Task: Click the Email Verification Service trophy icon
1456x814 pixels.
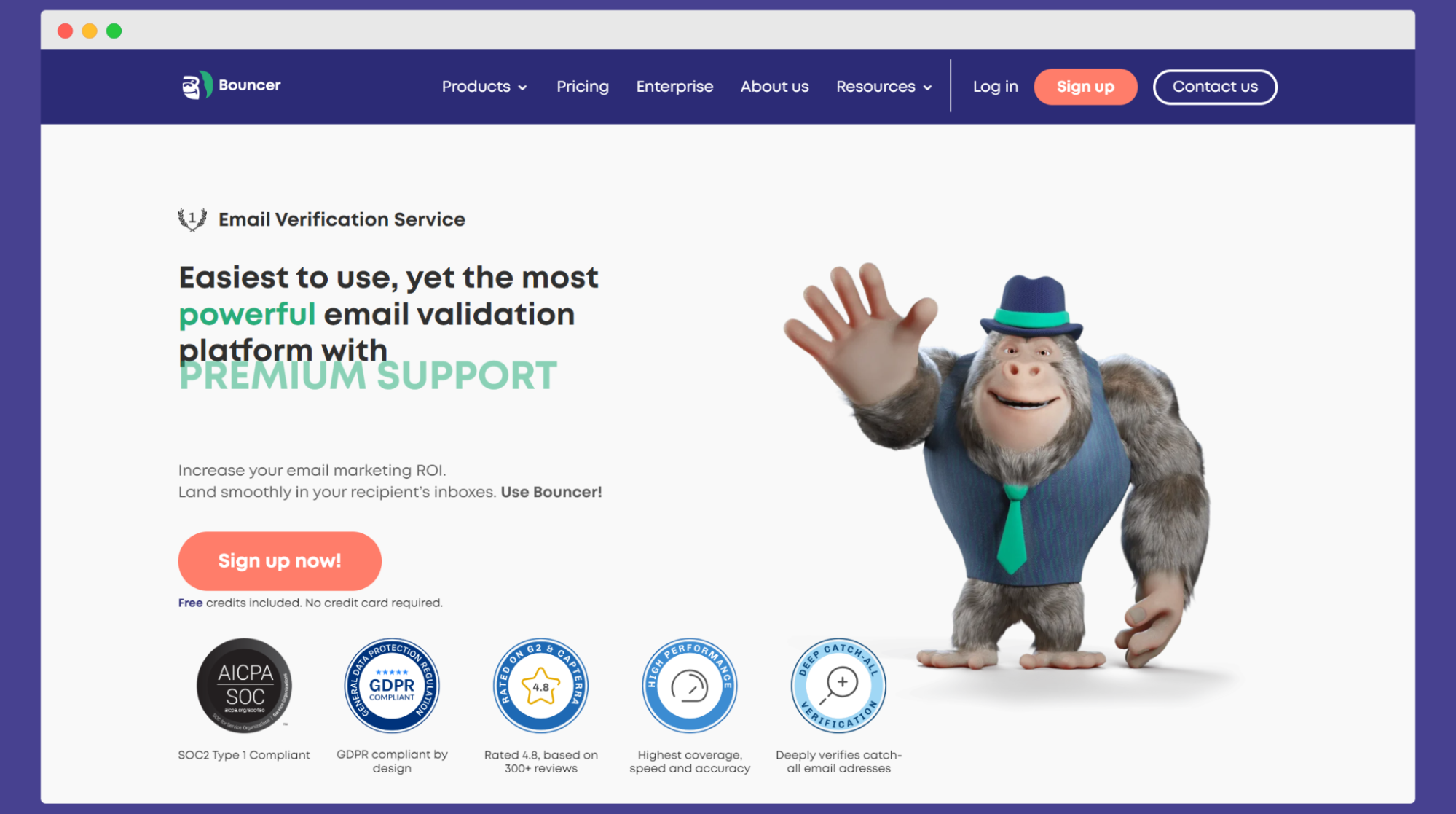Action: click(192, 220)
